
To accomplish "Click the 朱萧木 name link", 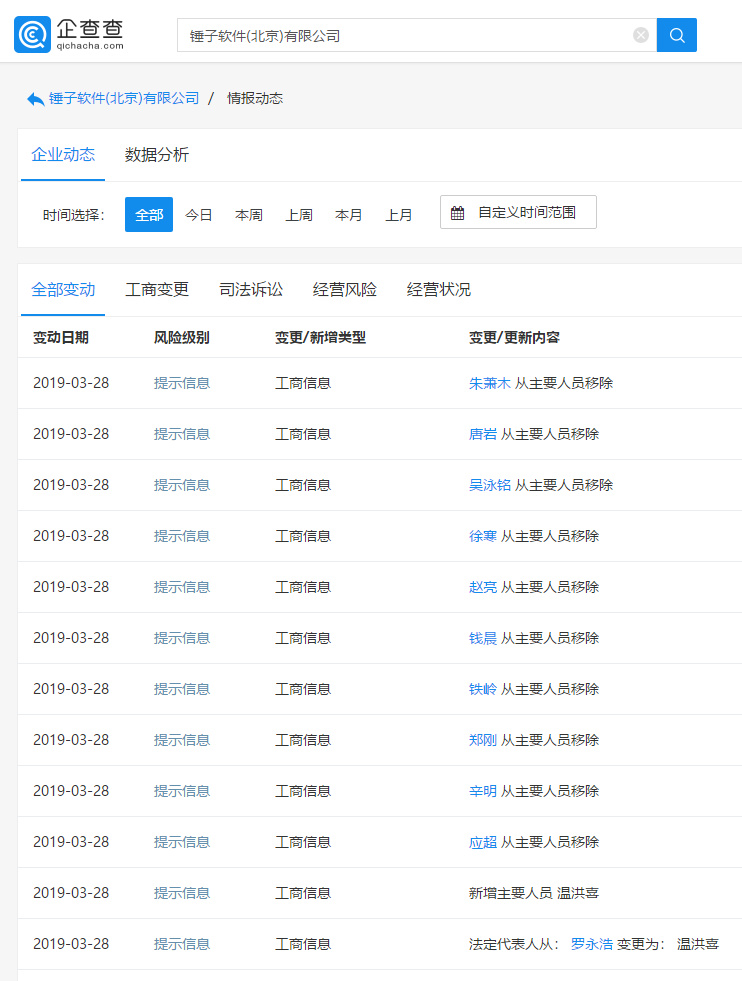I will pyautogui.click(x=490, y=383).
